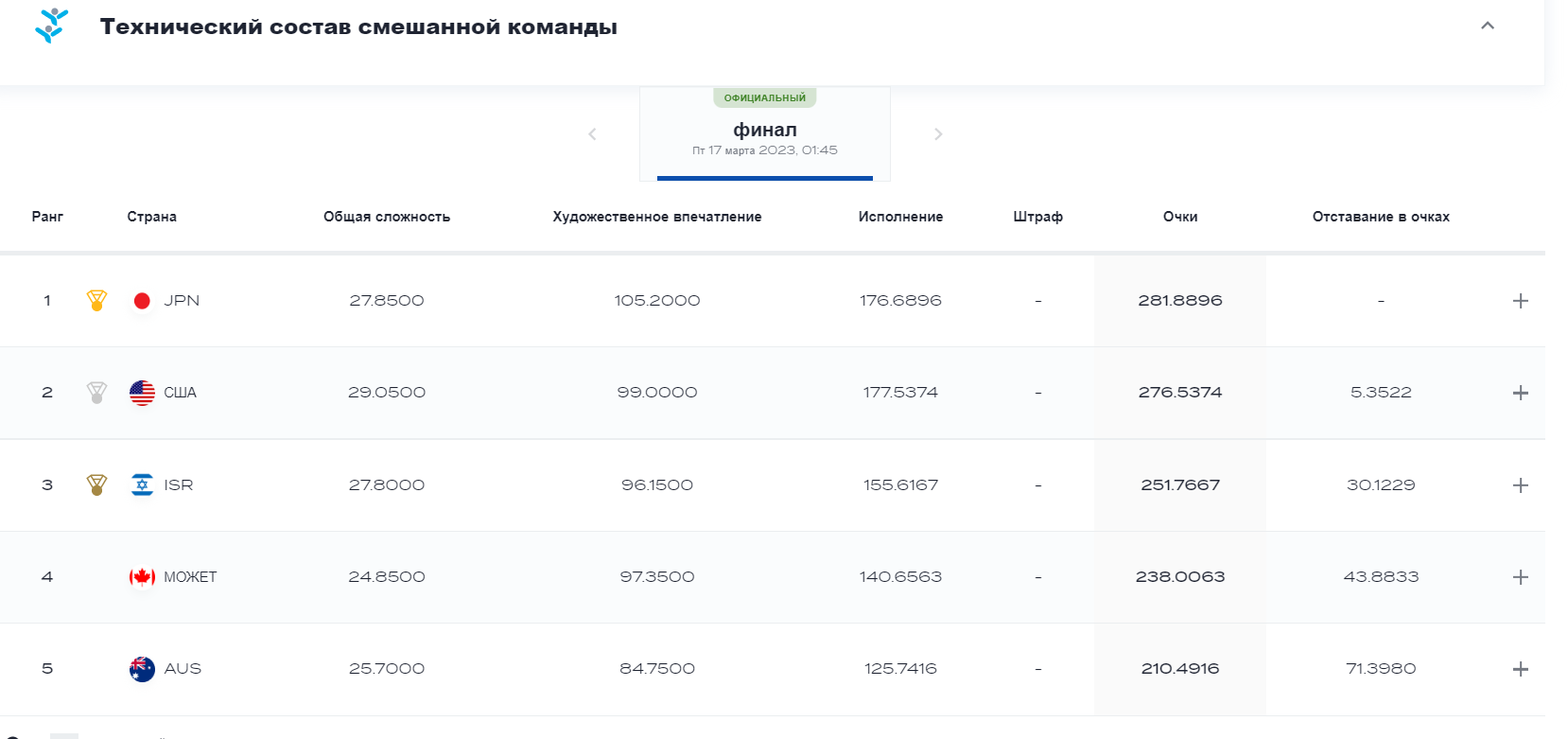Expand ISR row details with plus
This screenshot has width=1568, height=739.
click(1520, 485)
